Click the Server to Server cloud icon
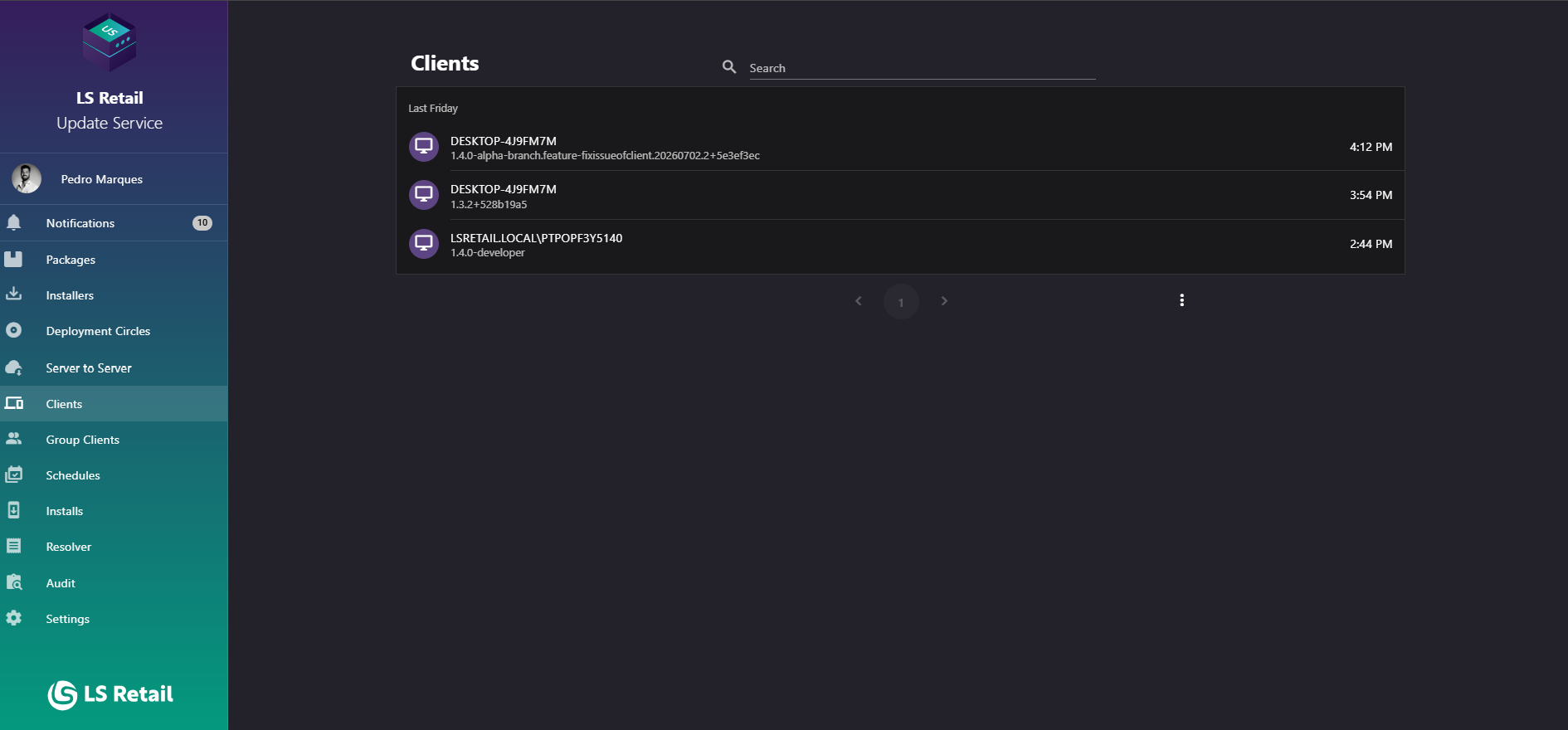 coord(14,367)
